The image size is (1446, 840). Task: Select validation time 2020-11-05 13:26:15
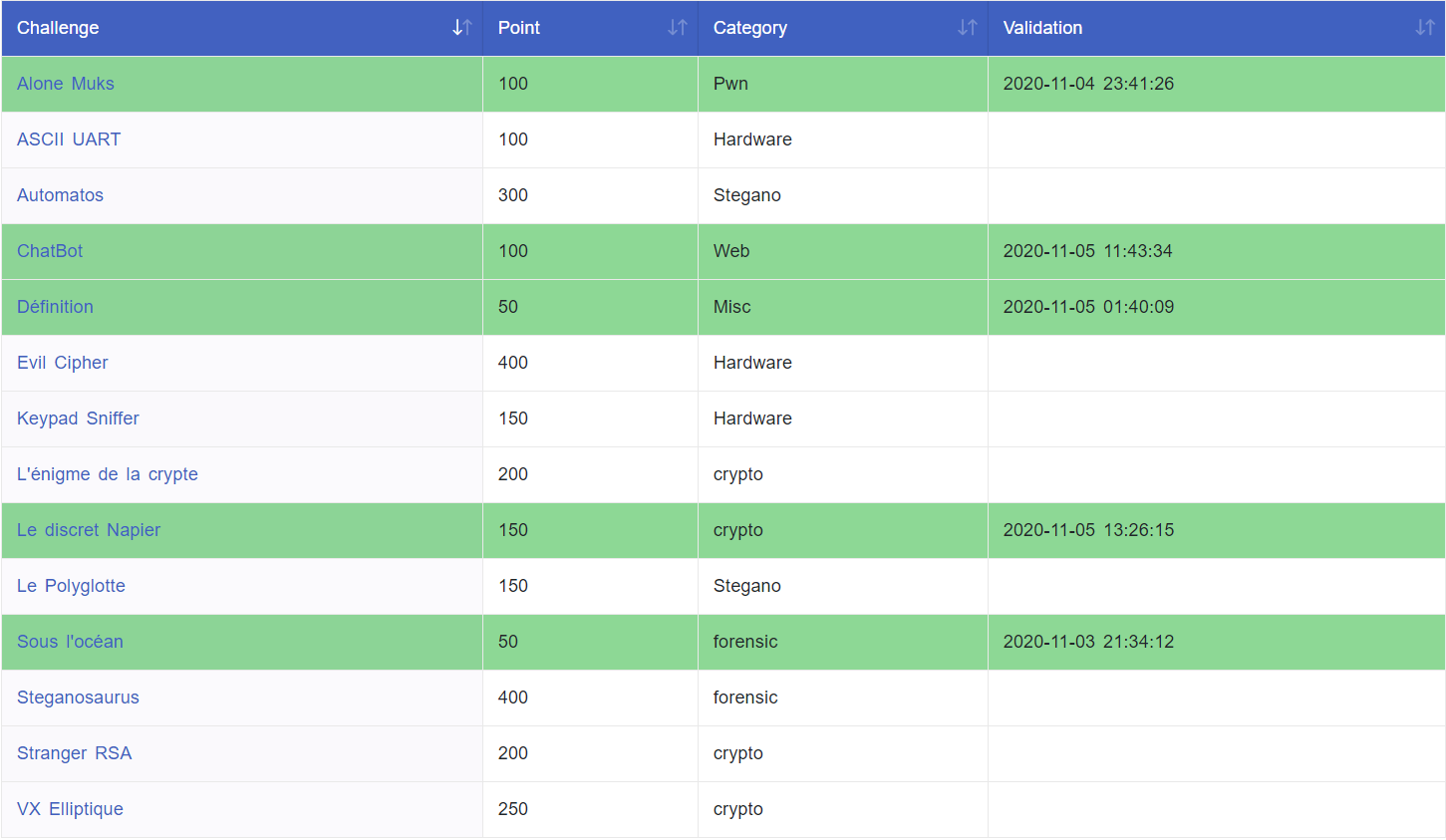(x=1088, y=530)
